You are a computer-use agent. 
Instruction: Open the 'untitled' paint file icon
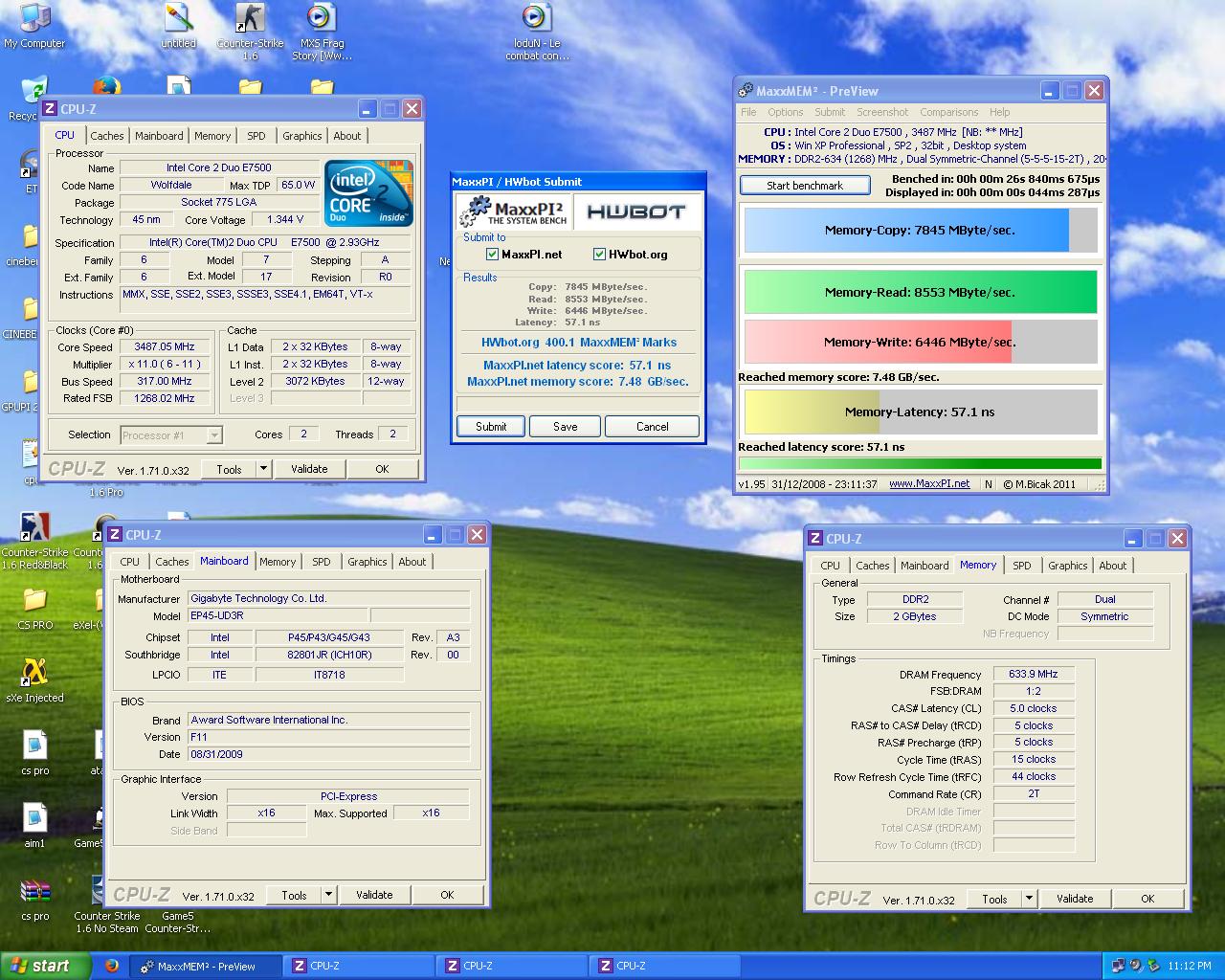click(x=178, y=26)
